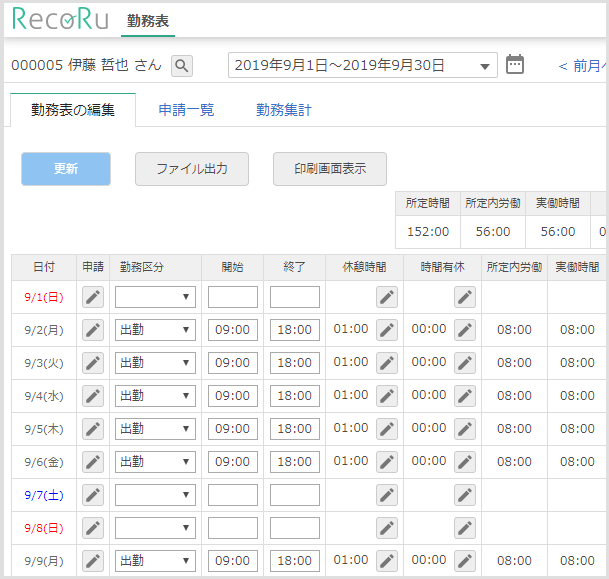Click 時間有休 pencil icon for 9/4(水)
The height and width of the screenshot is (579, 609).
point(465,396)
